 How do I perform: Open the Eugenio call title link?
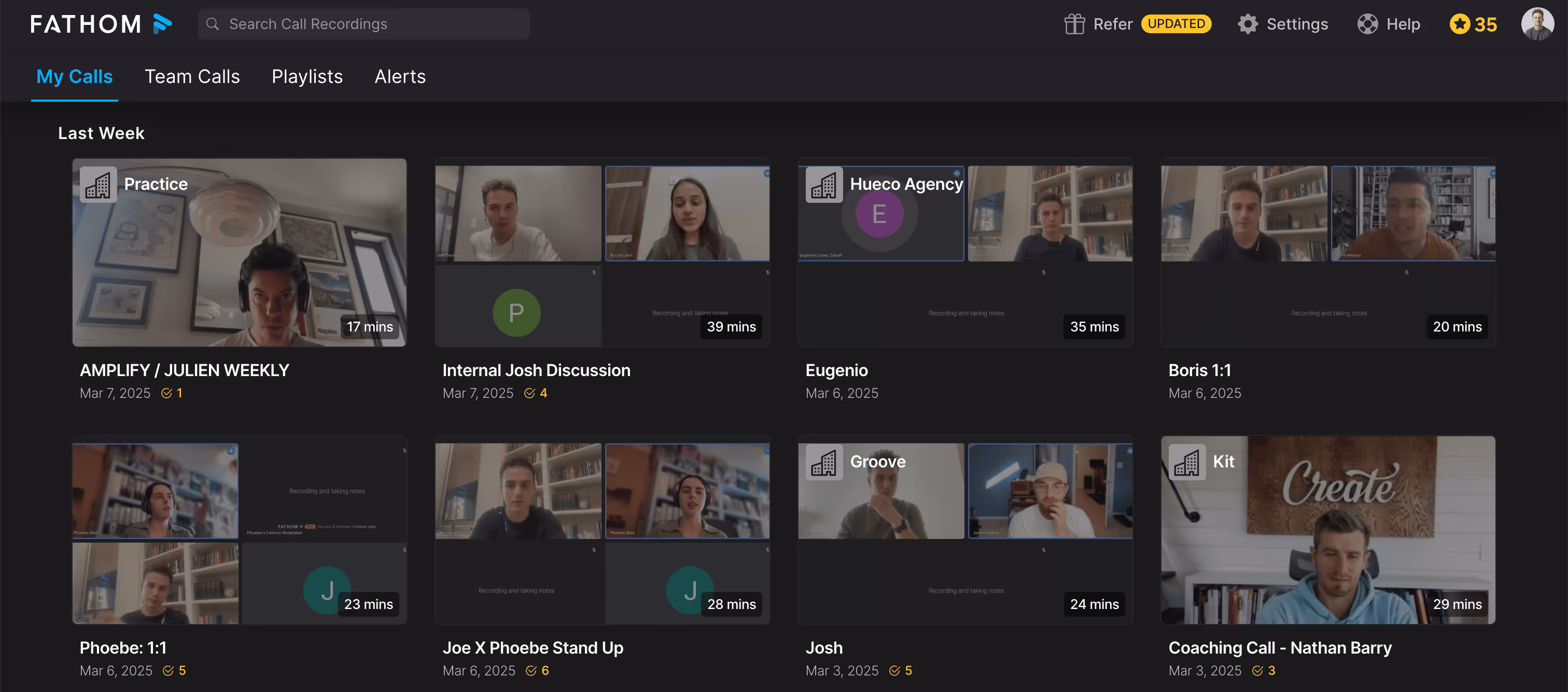836,370
